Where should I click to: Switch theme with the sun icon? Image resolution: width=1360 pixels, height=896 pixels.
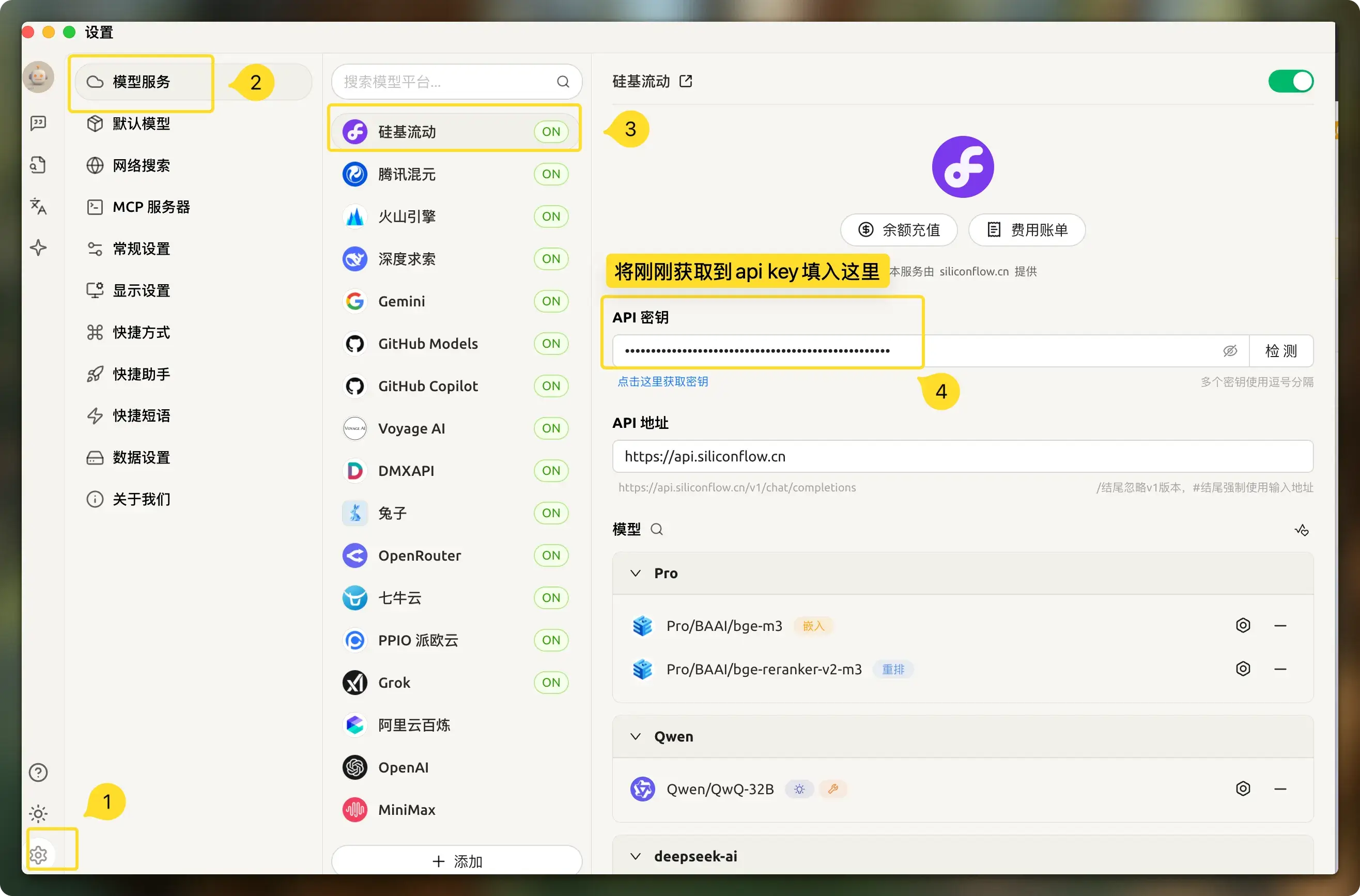click(x=38, y=814)
